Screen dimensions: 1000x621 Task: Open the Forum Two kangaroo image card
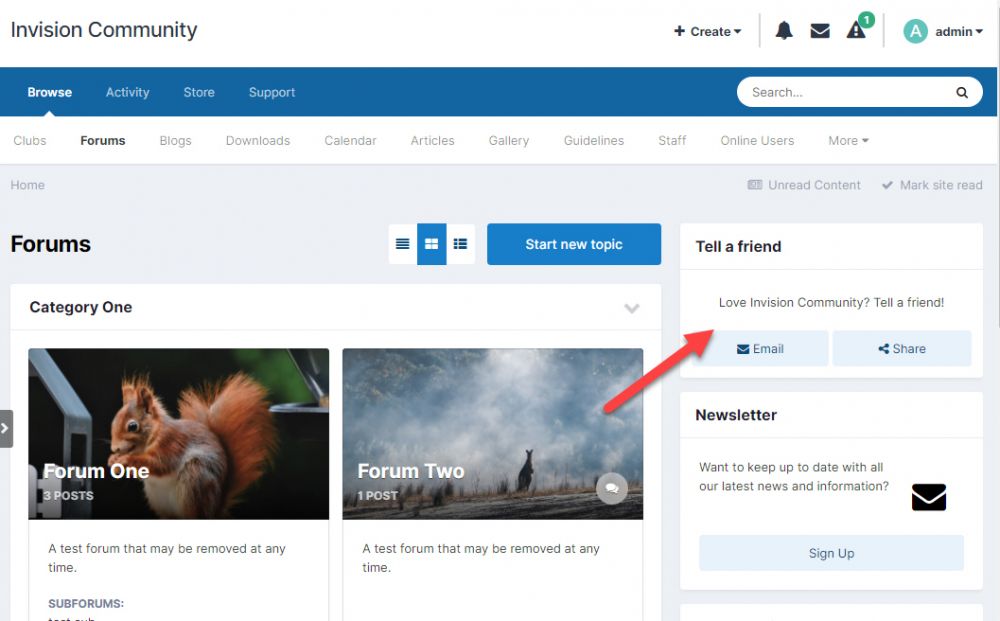pyautogui.click(x=492, y=434)
